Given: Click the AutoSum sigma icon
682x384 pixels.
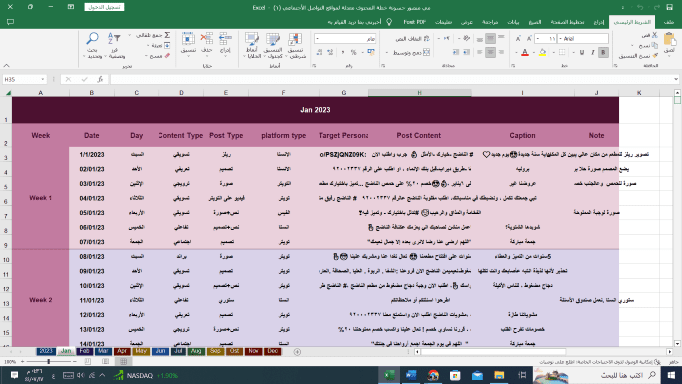Looking at the screenshot, I should pos(167,35).
